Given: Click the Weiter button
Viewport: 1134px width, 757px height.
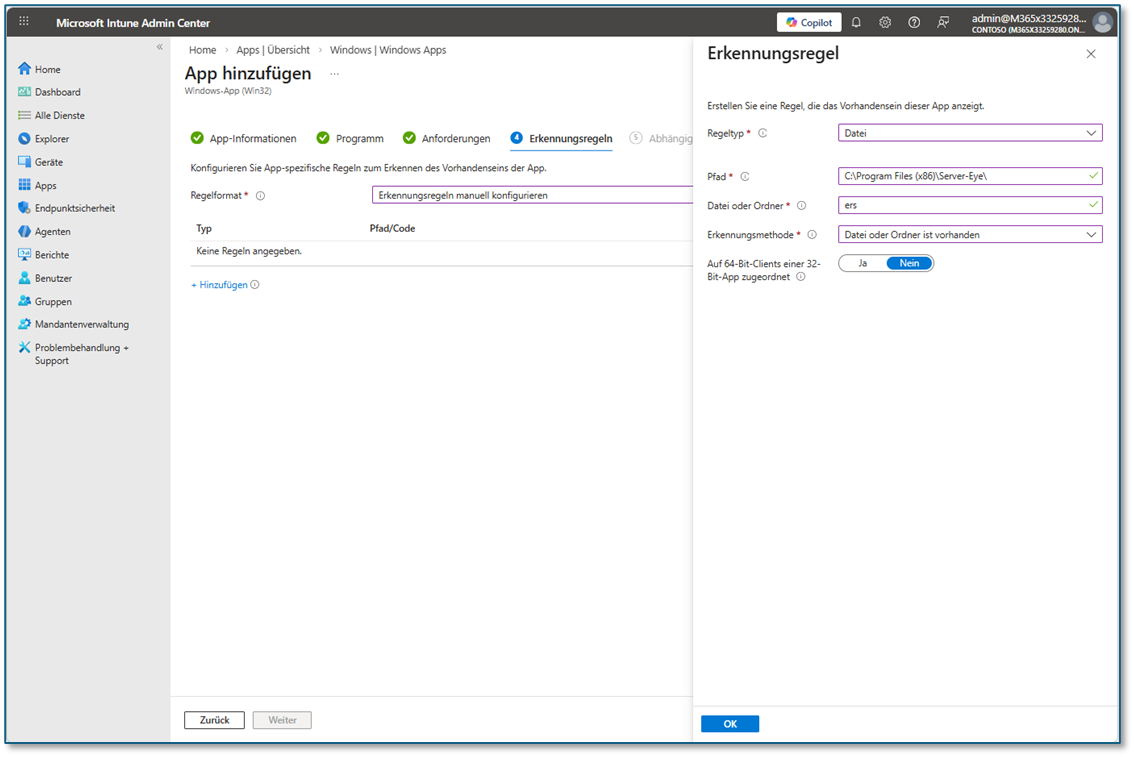Looking at the screenshot, I should pos(282,720).
